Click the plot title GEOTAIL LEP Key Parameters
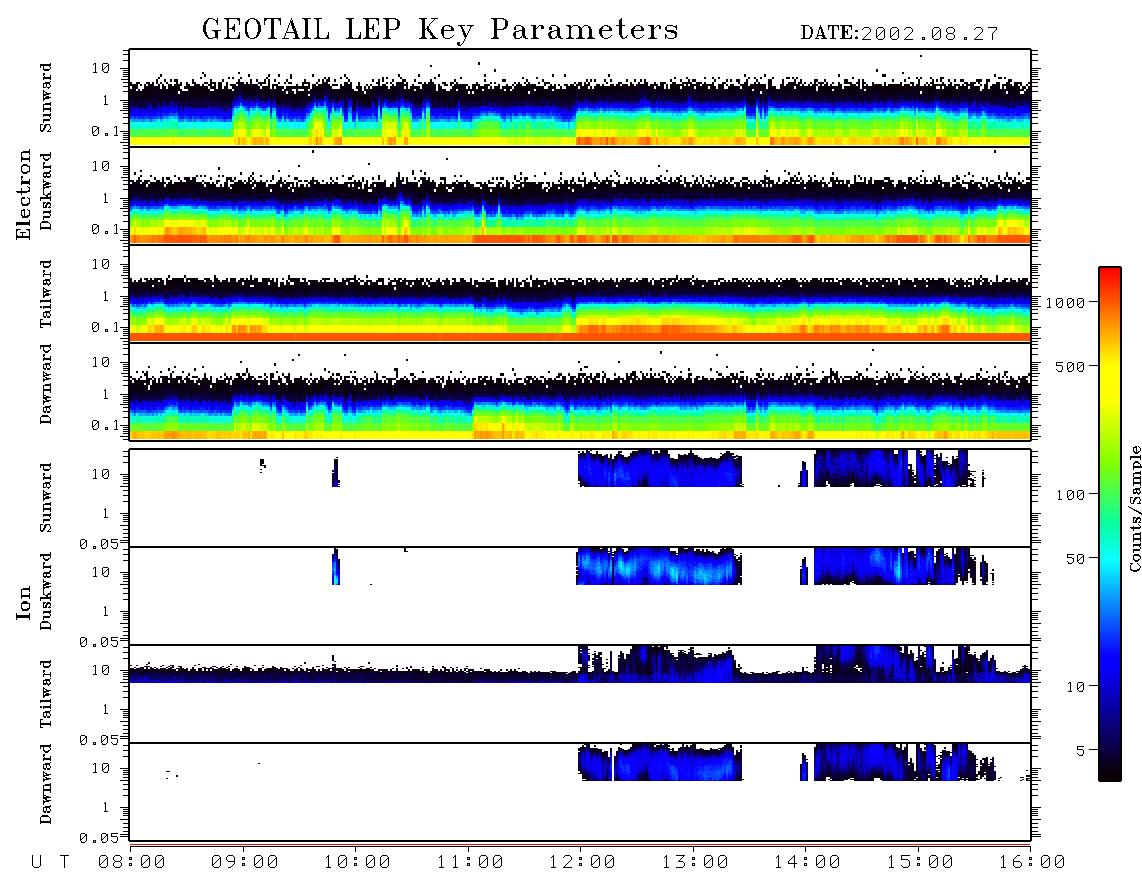This screenshot has width=1142, height=880. click(440, 30)
